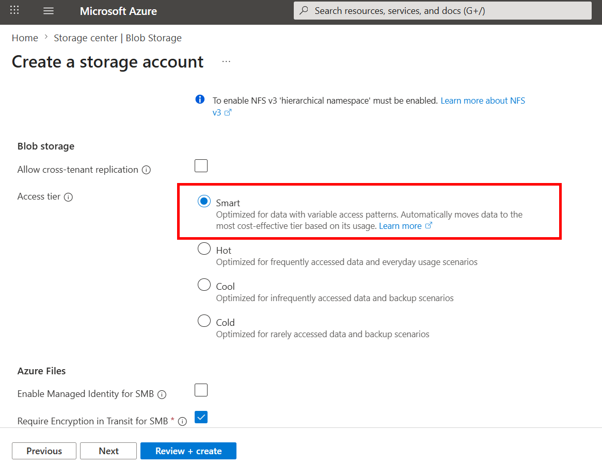Show info for Allow cross-tenant replication
This screenshot has width=602, height=464.
[x=146, y=170]
